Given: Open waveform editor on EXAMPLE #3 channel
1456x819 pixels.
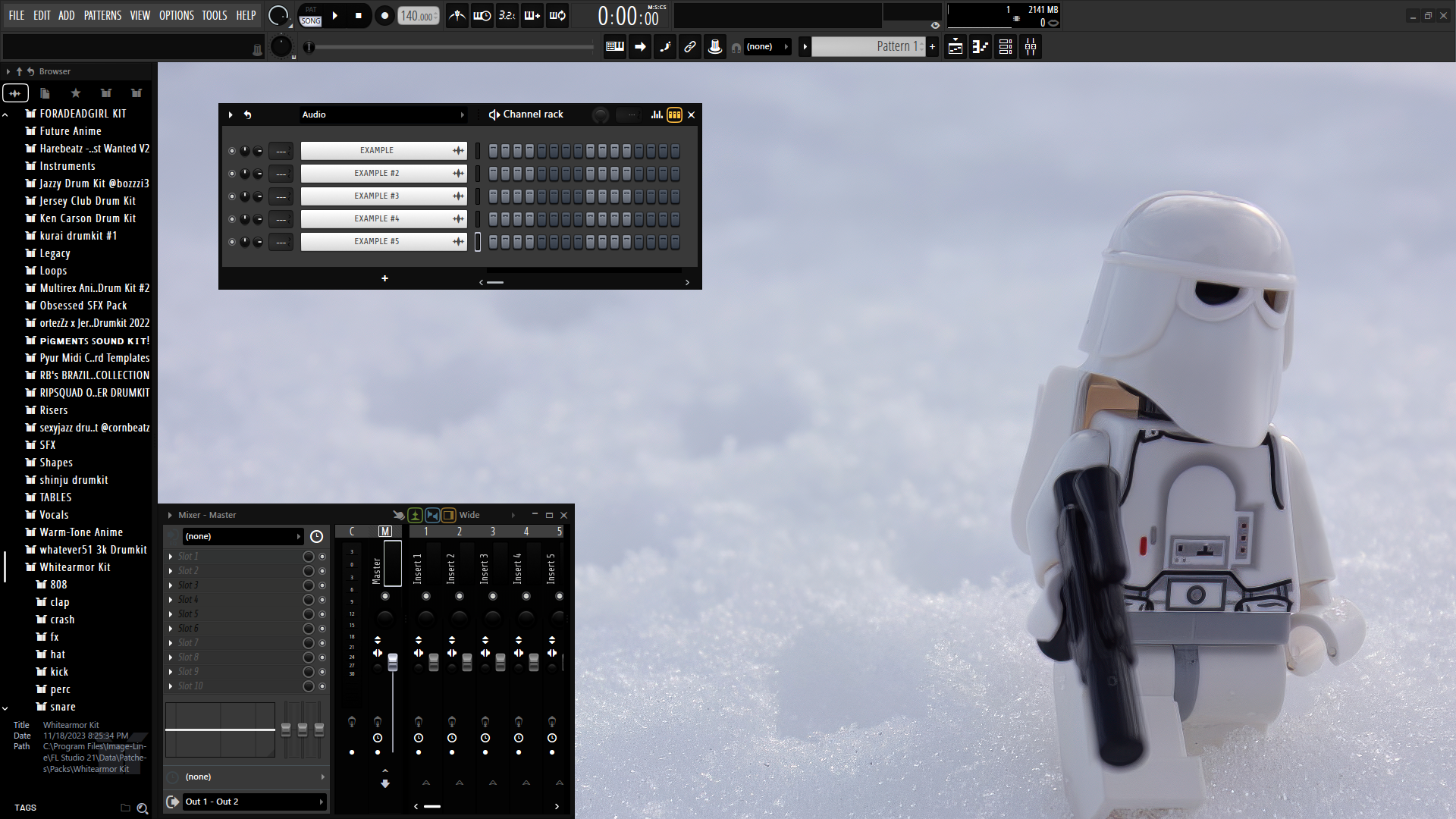Looking at the screenshot, I should [x=458, y=196].
